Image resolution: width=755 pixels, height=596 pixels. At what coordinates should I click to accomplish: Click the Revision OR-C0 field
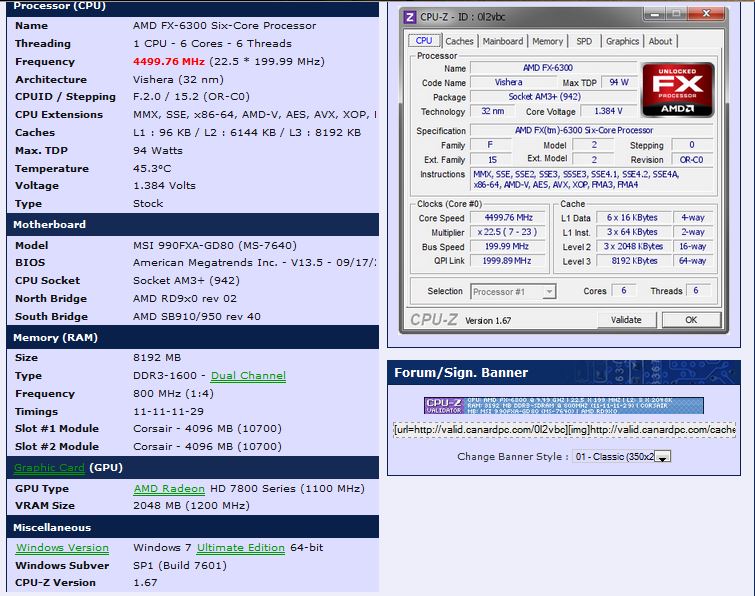(691, 159)
